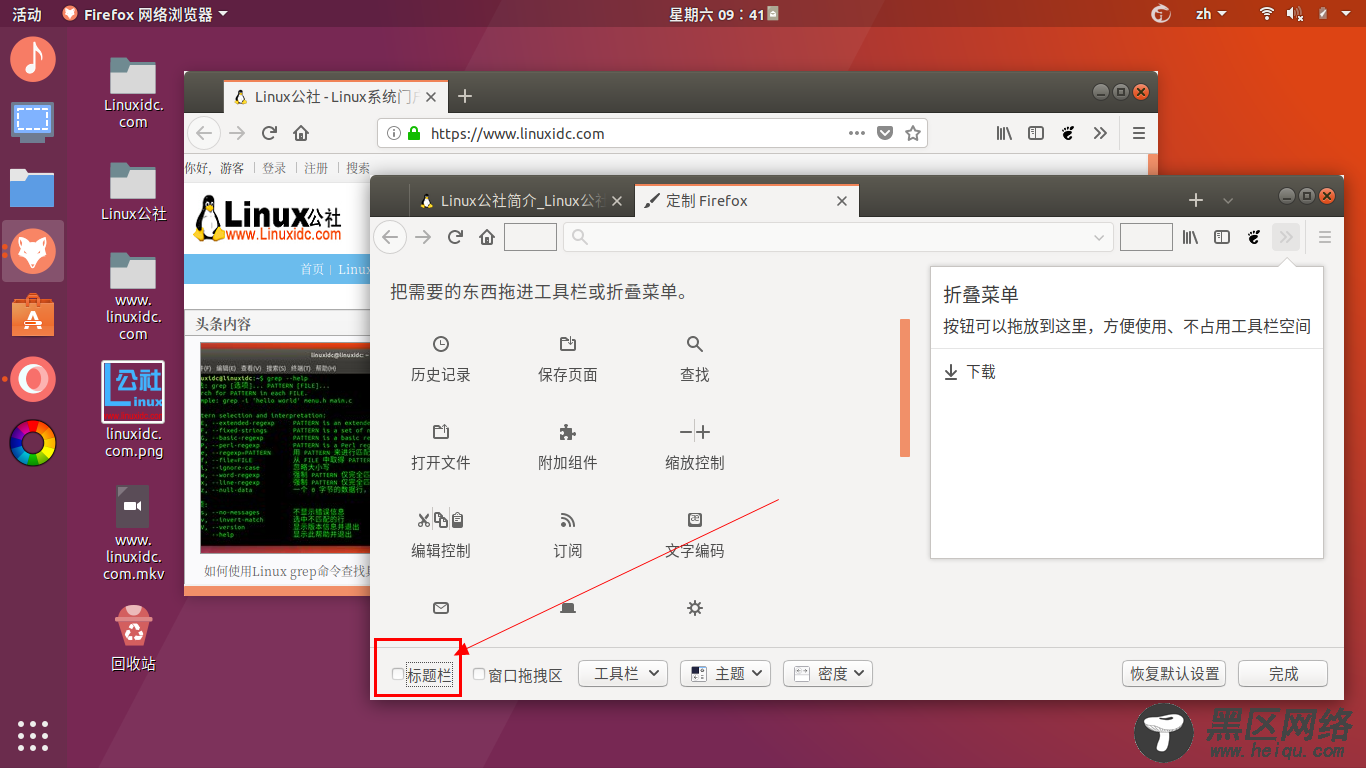
Task: Click bookmark star in back Firefox URL bar
Action: point(912,133)
